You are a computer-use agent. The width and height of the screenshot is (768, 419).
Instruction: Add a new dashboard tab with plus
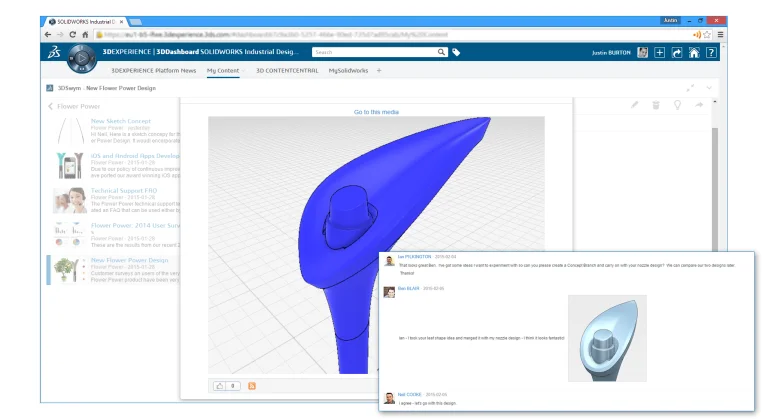379,71
